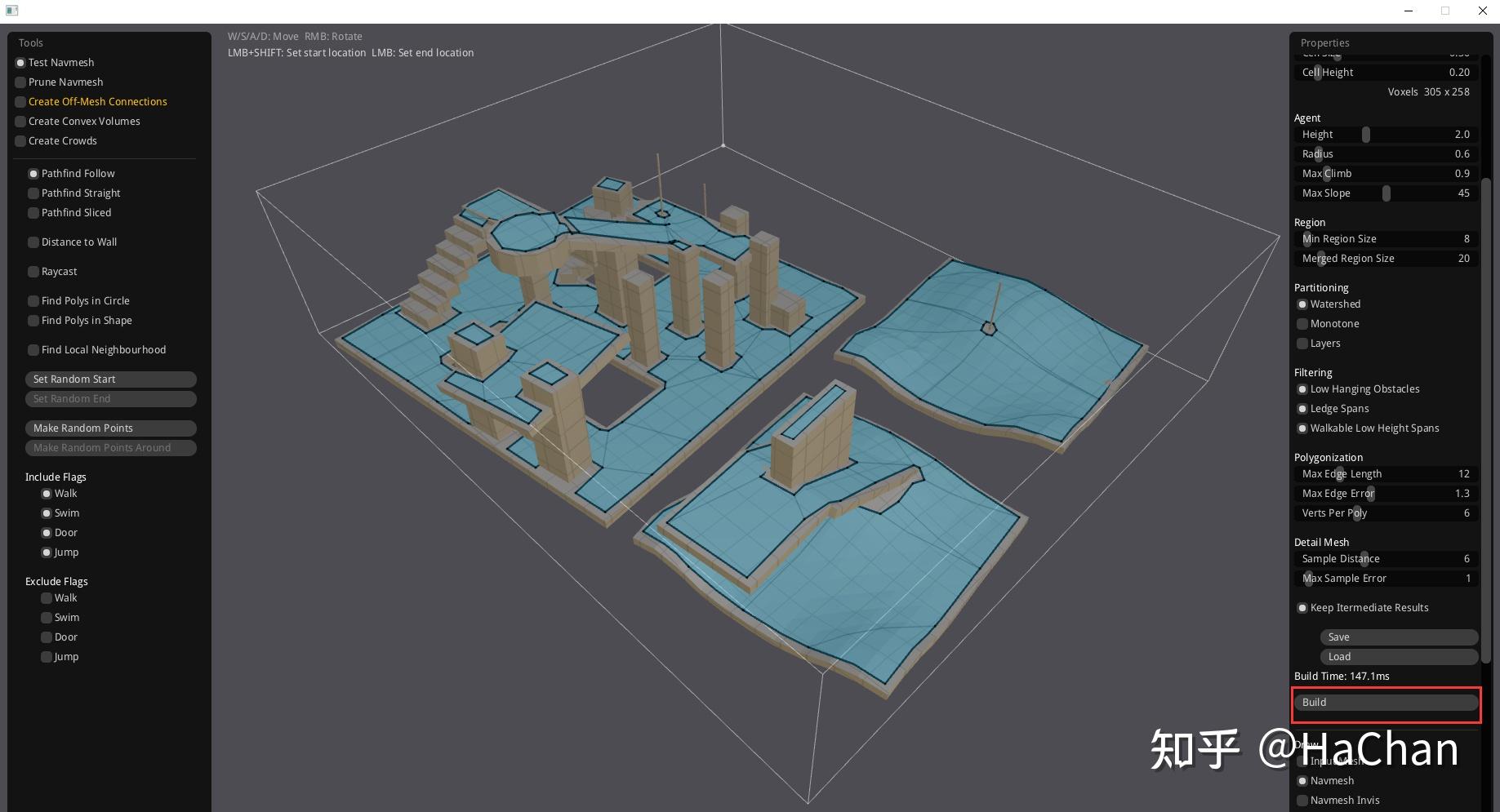
Task: Select Find Polys in Shape mode
Action: tap(80, 321)
